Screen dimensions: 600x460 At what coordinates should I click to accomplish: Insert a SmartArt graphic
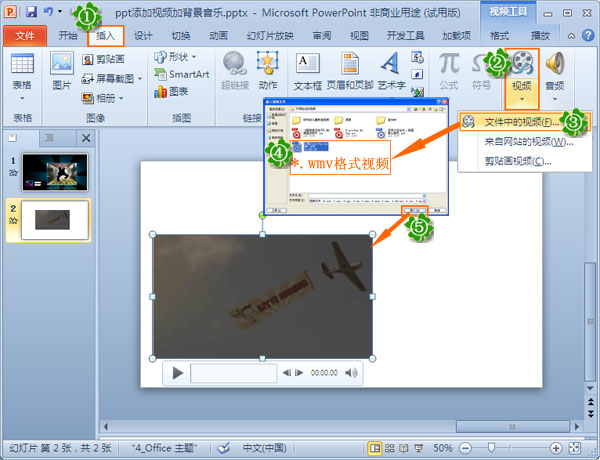coord(182,74)
